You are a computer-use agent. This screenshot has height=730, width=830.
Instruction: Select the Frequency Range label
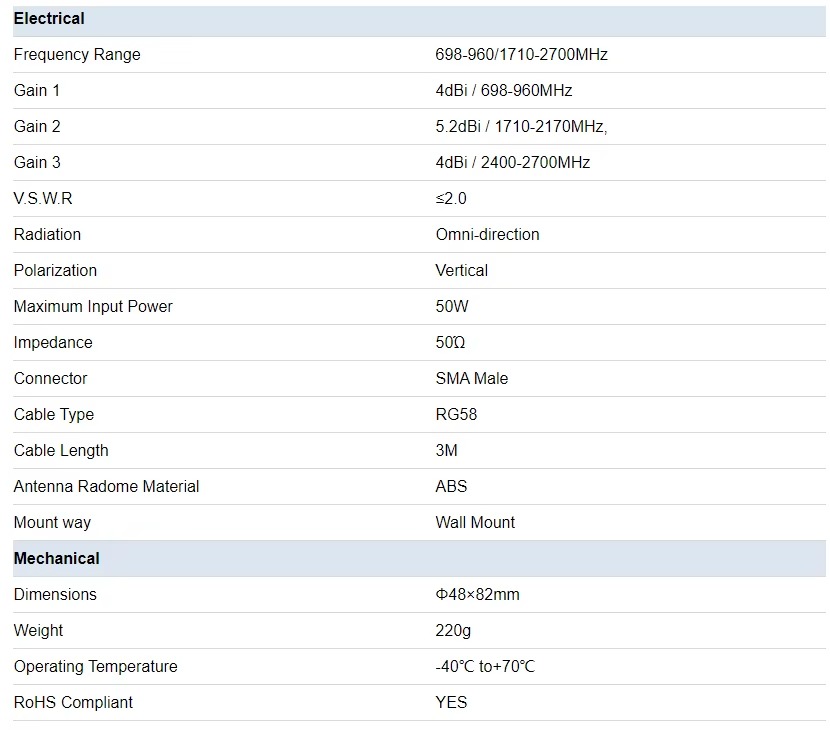tap(77, 55)
